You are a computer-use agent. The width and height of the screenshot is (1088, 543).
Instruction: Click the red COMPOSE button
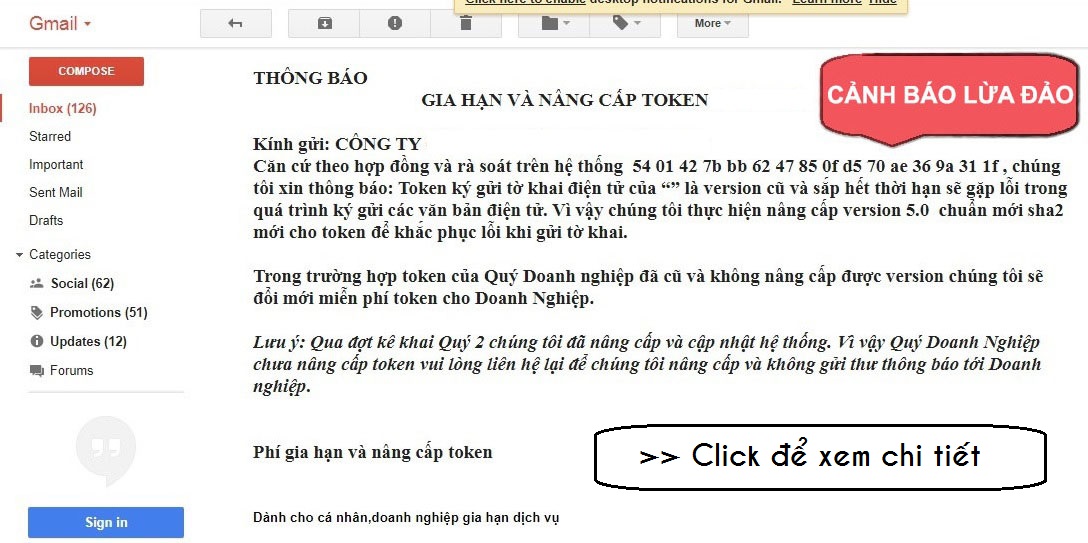pyautogui.click(x=86, y=71)
